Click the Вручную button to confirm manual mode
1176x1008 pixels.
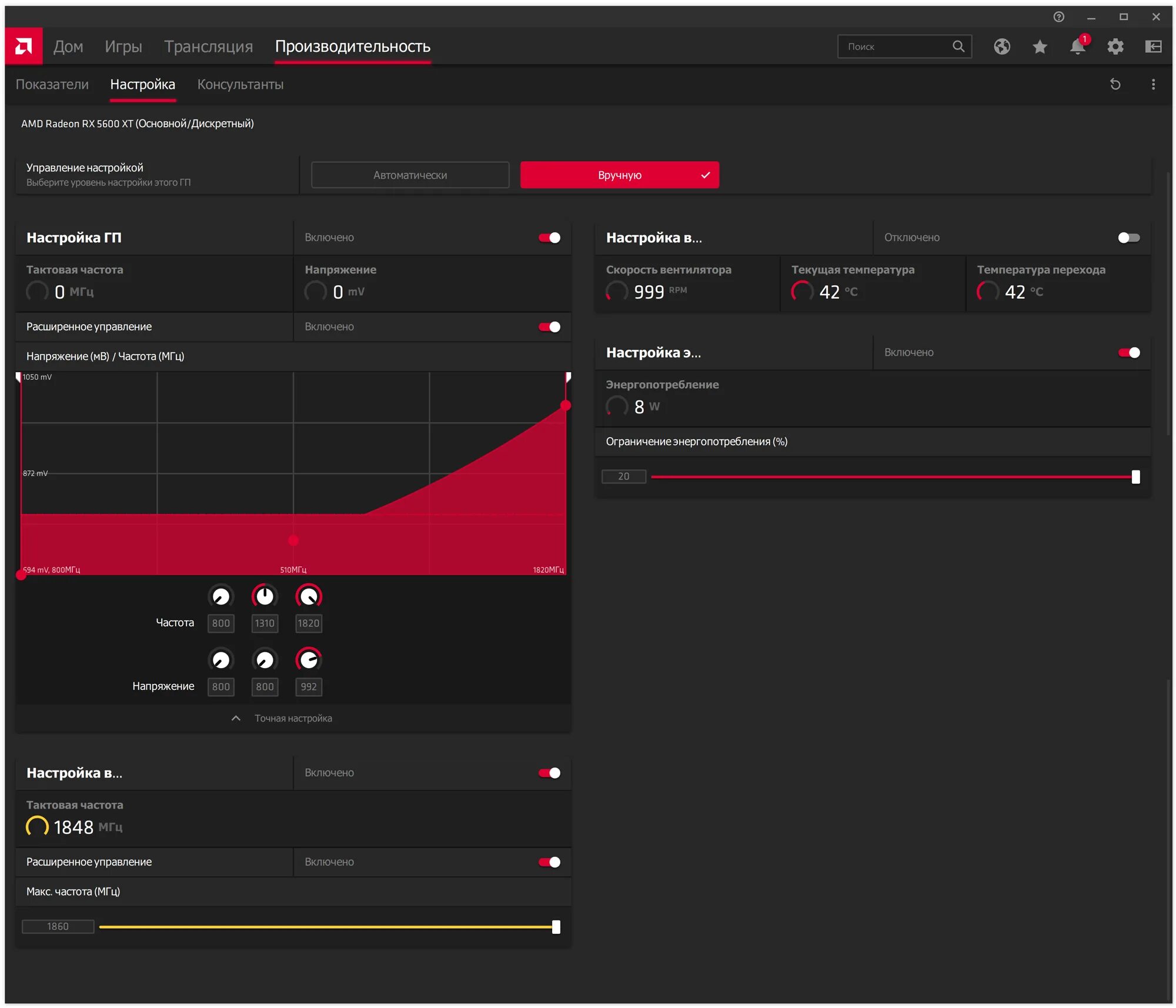[619, 175]
